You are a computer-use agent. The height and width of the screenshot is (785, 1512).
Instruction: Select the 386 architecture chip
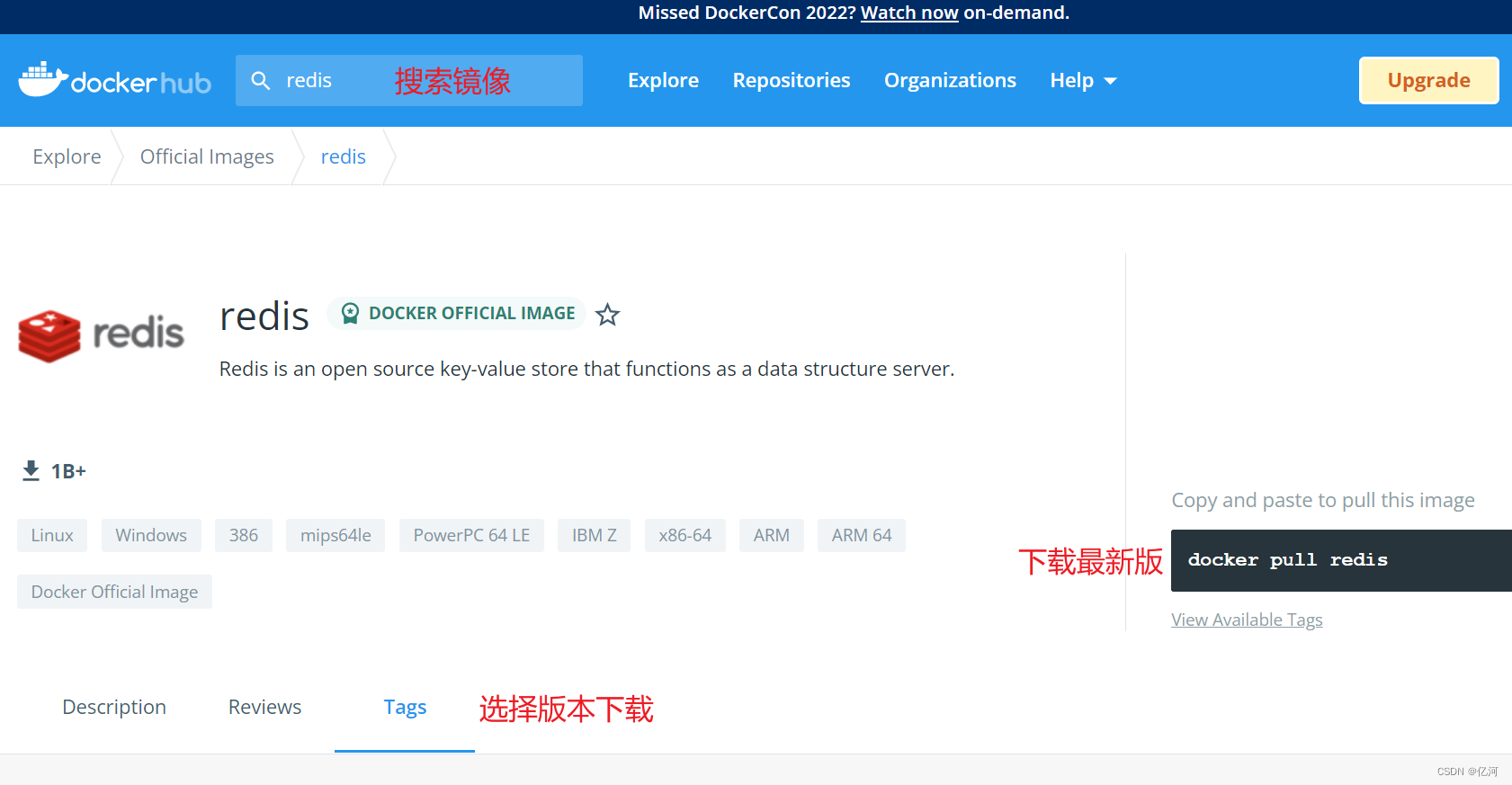(x=244, y=535)
